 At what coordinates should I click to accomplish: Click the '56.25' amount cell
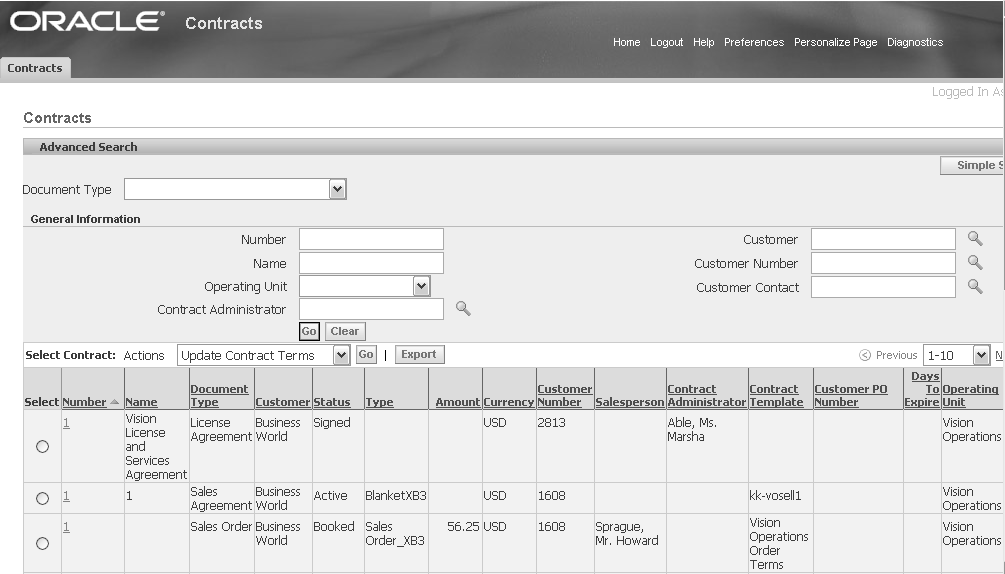(463, 527)
